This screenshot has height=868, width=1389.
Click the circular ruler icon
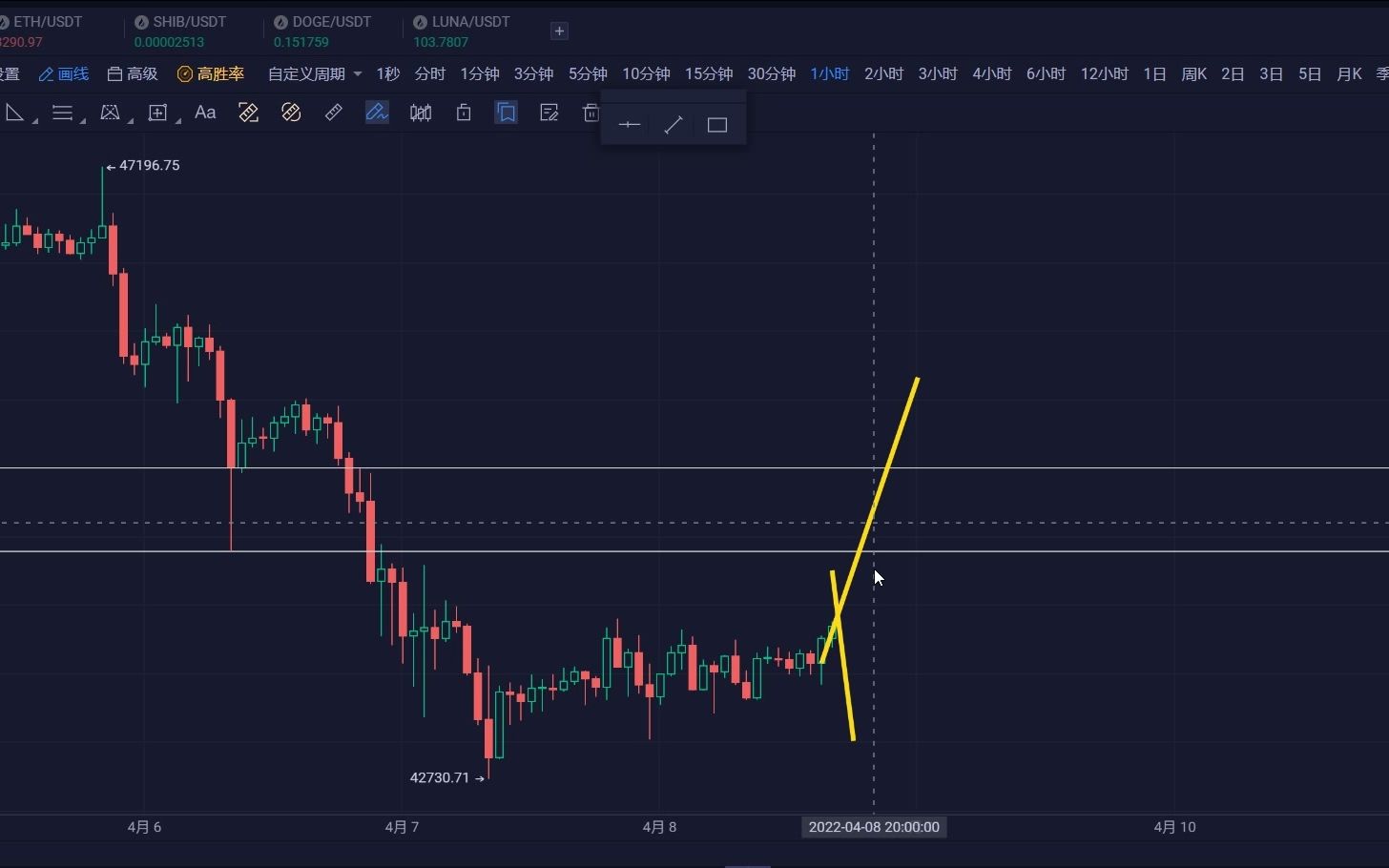(x=291, y=113)
